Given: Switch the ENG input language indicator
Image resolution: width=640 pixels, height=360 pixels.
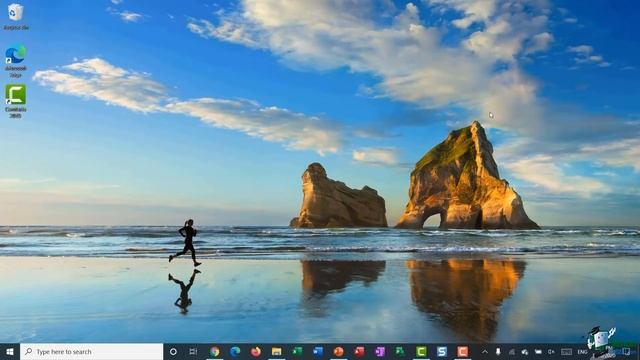Looking at the screenshot, I should 582,352.
